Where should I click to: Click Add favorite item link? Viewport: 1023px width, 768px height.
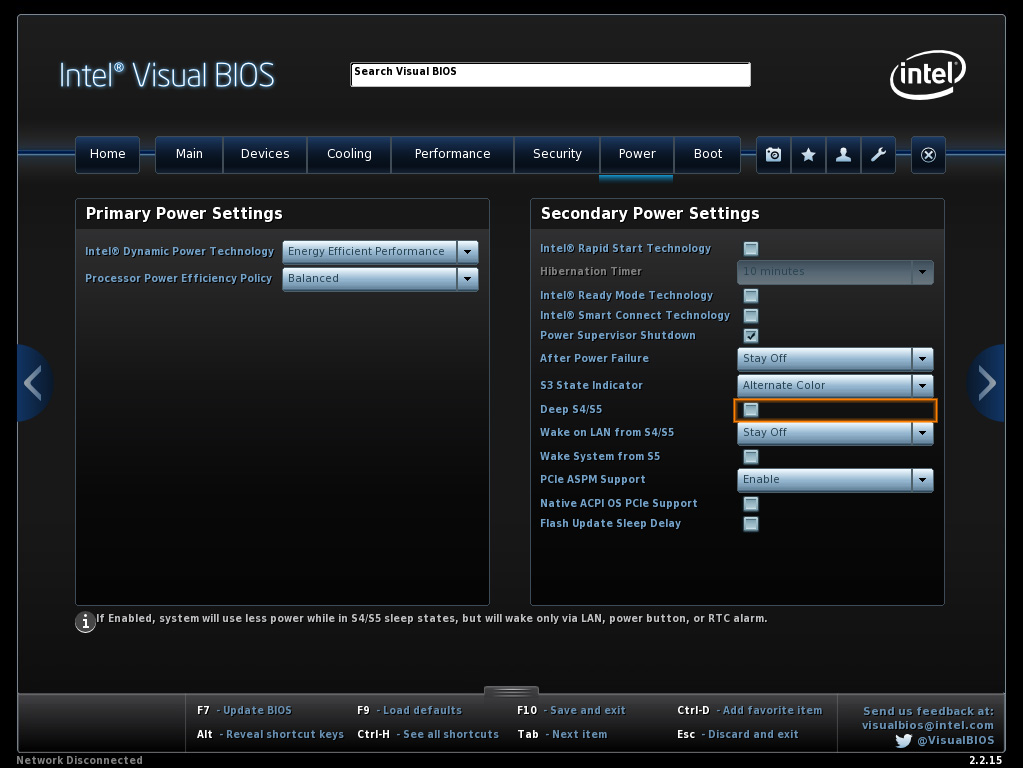pyautogui.click(x=772, y=711)
